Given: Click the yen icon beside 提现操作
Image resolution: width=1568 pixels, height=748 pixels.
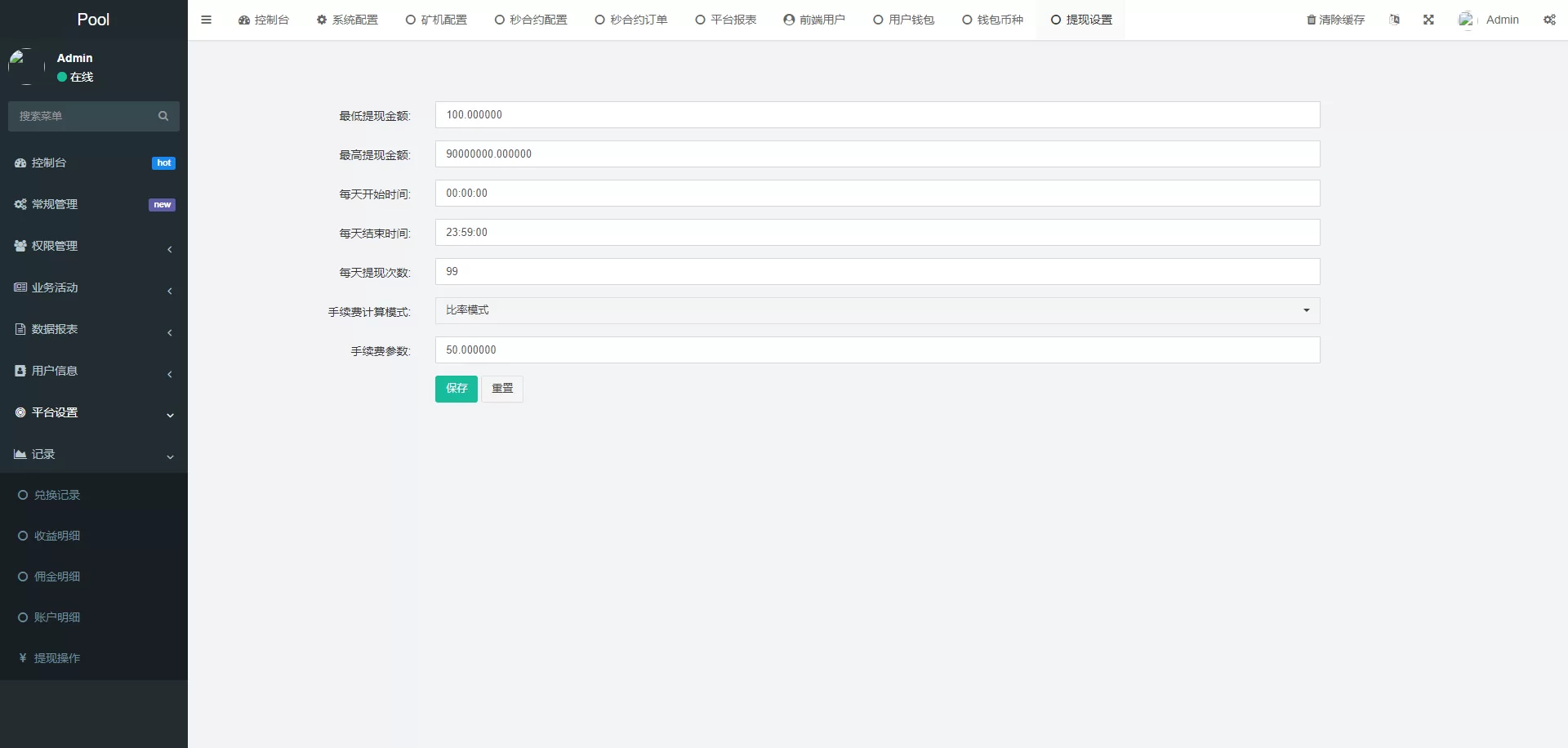Looking at the screenshot, I should [x=23, y=658].
